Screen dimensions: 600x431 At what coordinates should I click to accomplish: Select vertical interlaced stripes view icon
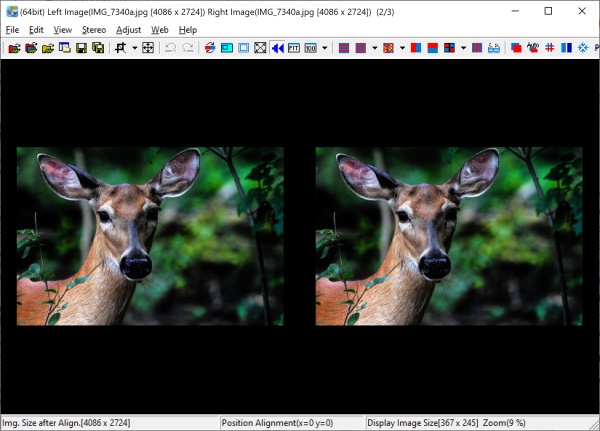click(x=477, y=48)
